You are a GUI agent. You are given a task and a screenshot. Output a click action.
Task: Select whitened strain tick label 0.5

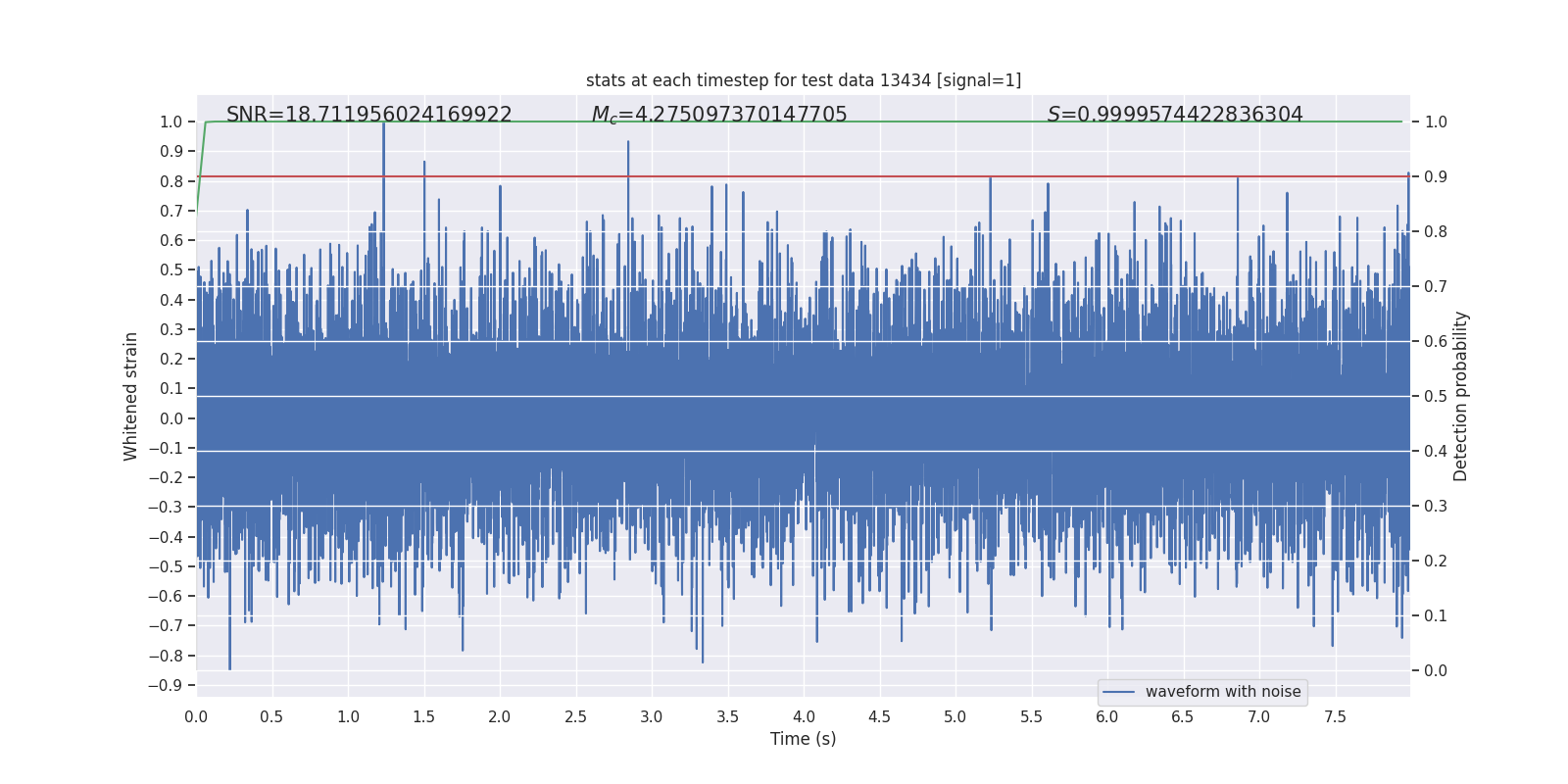171,270
